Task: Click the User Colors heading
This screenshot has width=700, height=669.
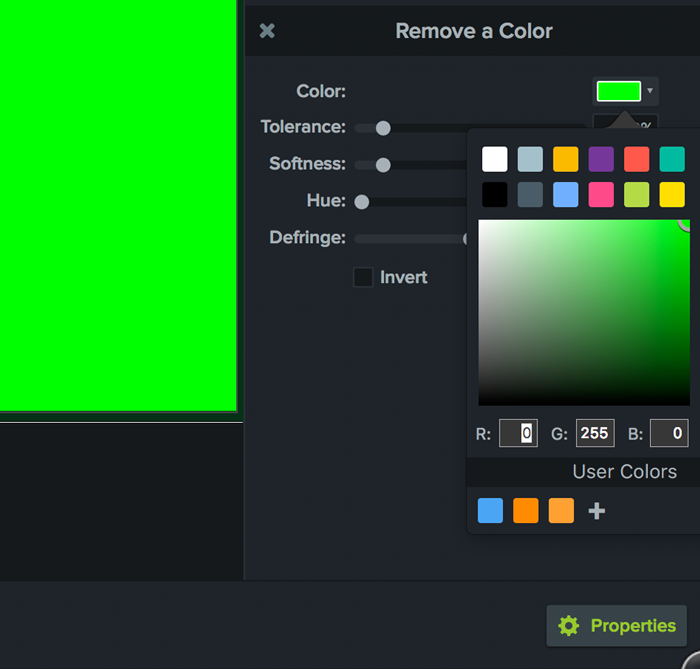Action: coord(625,472)
